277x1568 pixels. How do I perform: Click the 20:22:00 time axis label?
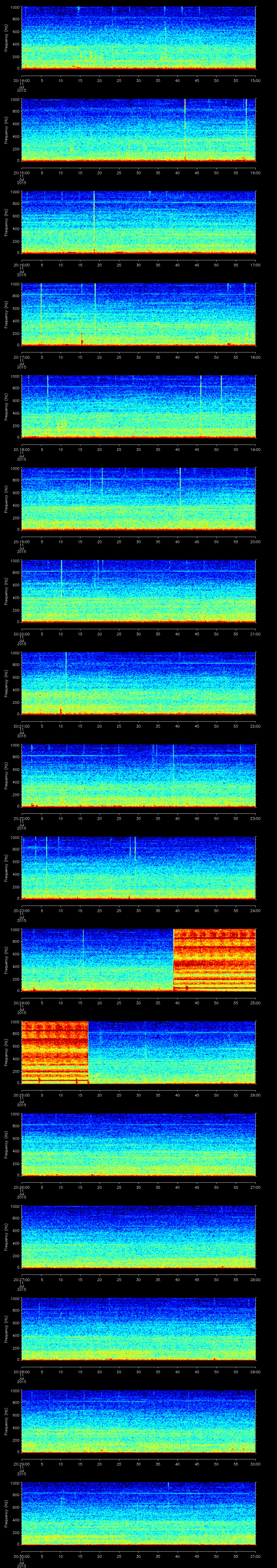pos(21,818)
